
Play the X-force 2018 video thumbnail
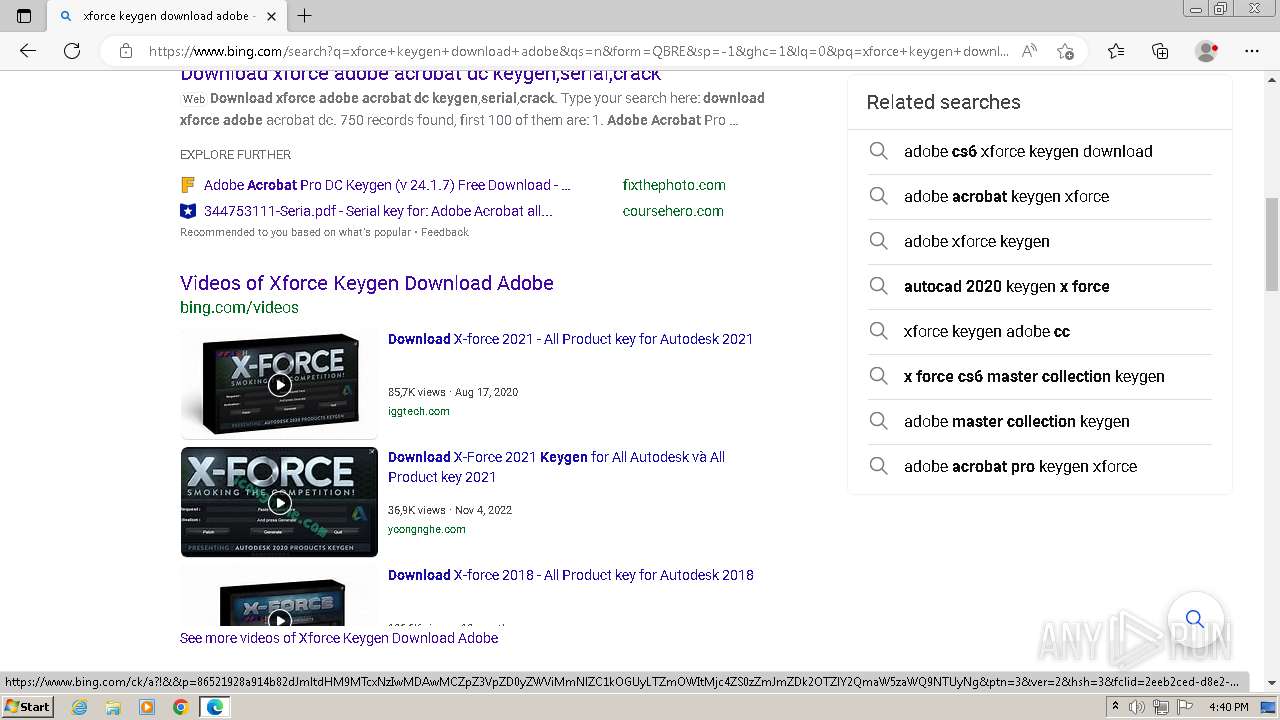(x=279, y=596)
